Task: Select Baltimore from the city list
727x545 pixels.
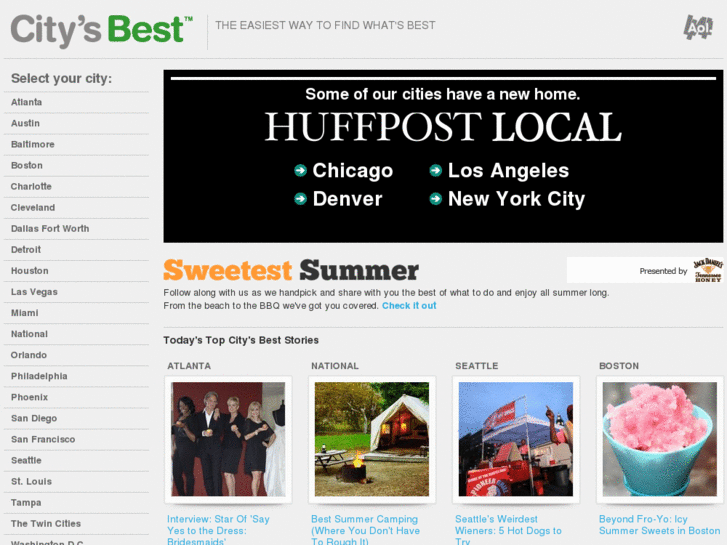Action: click(x=32, y=144)
